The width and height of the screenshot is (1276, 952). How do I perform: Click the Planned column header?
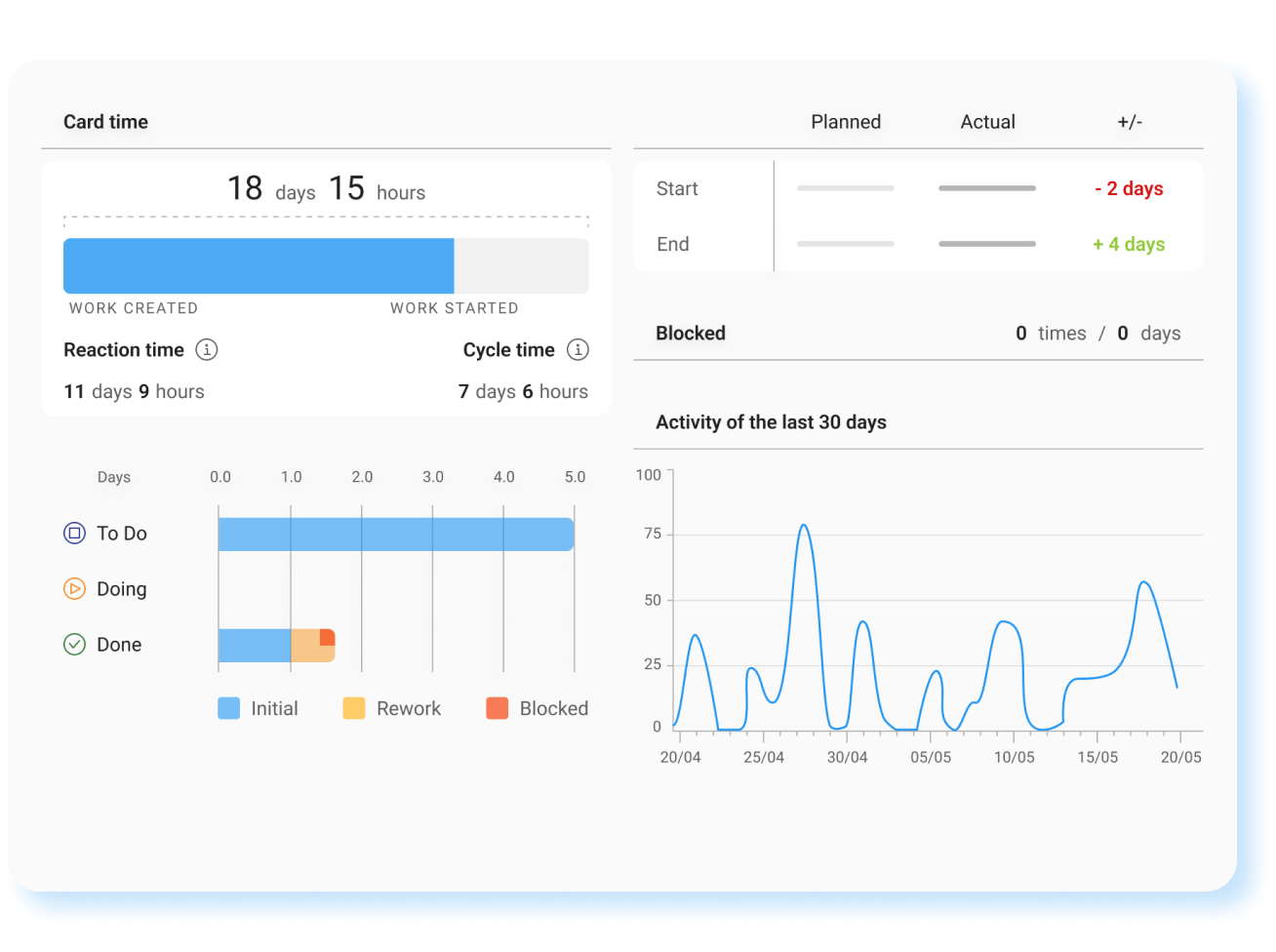tap(846, 122)
